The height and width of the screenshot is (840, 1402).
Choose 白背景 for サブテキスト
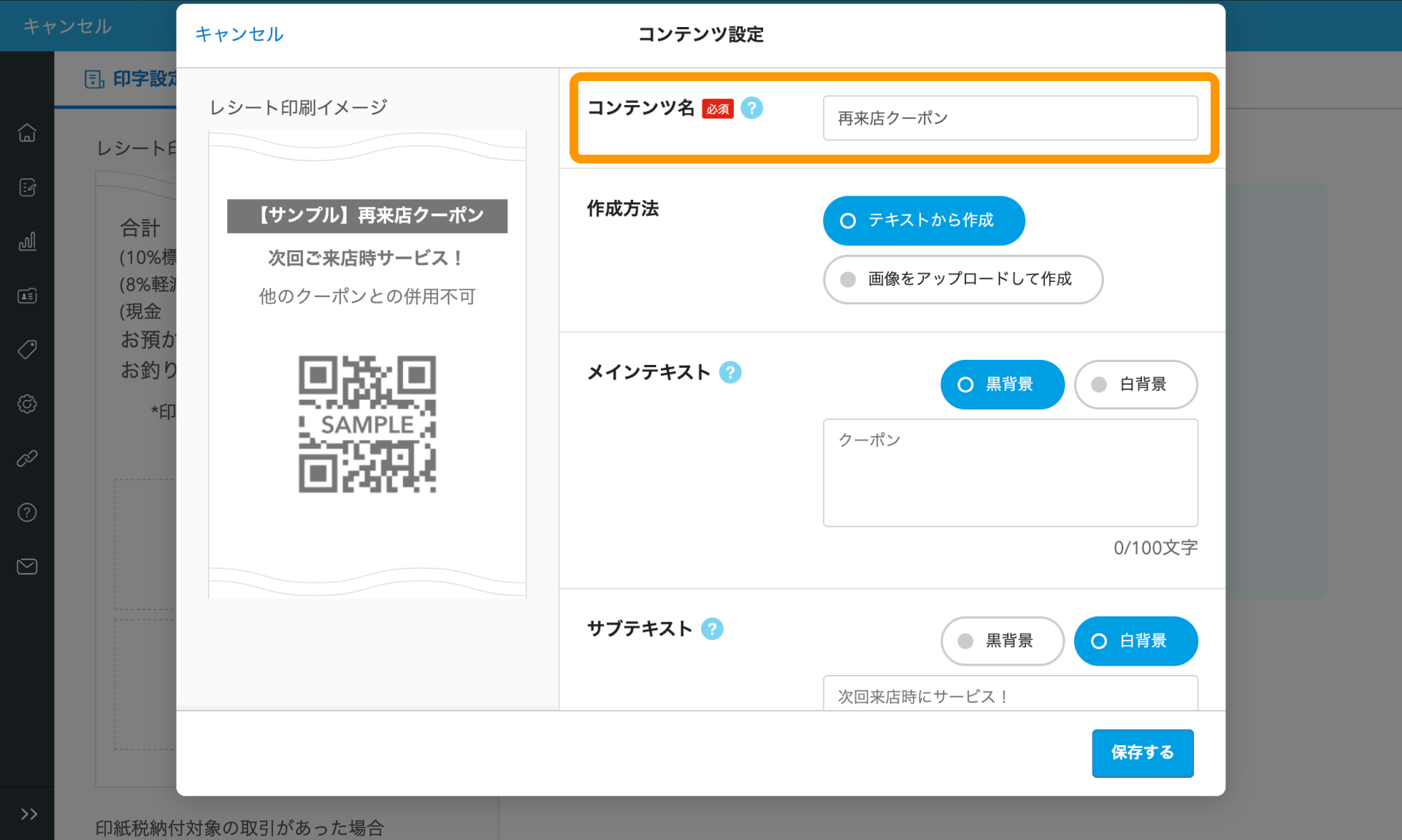click(1135, 641)
